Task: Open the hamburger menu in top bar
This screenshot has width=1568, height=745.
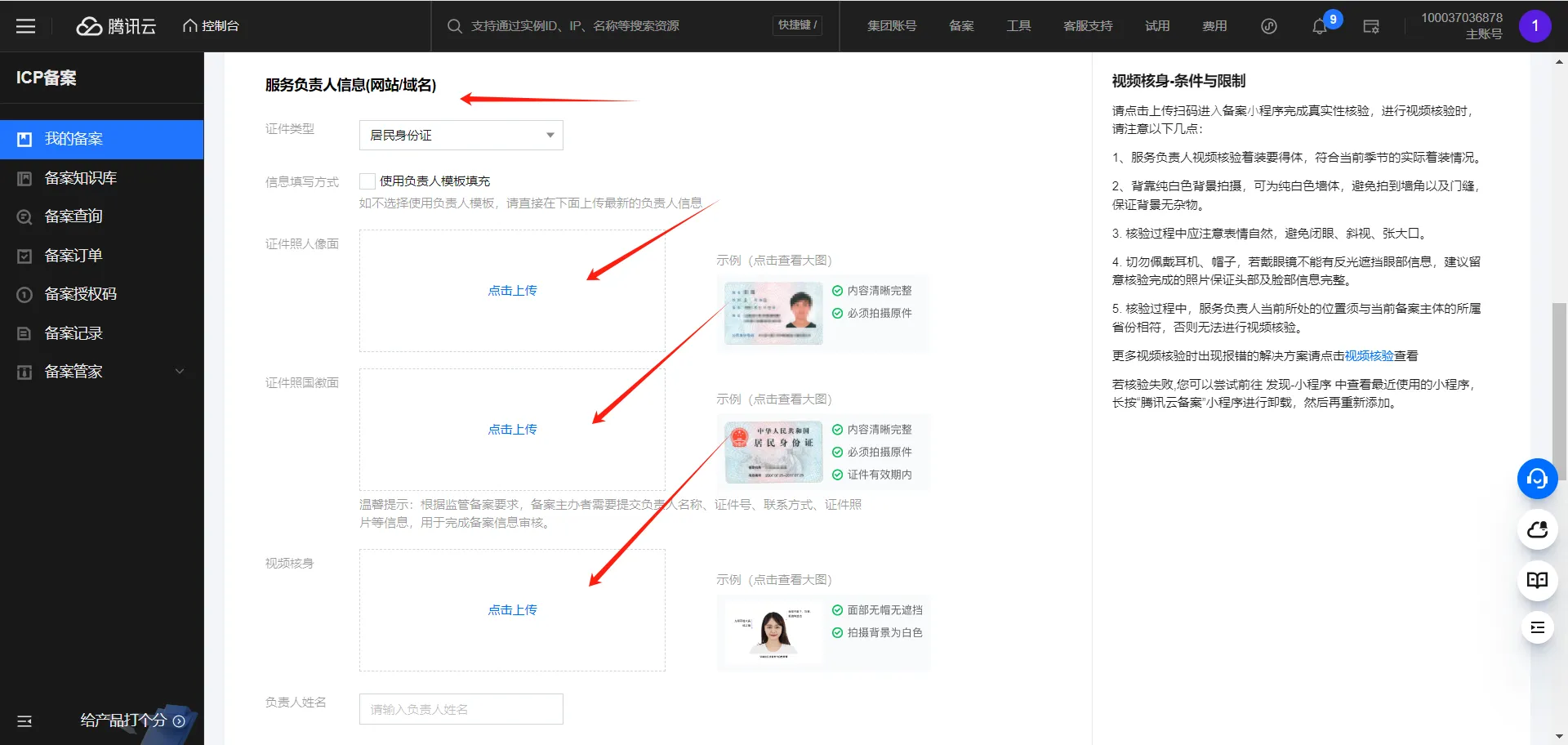Action: 25,26
